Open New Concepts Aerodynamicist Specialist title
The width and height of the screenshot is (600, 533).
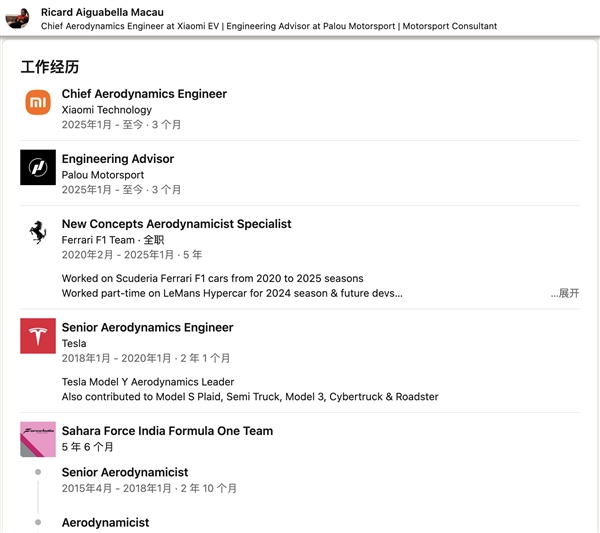pos(177,224)
